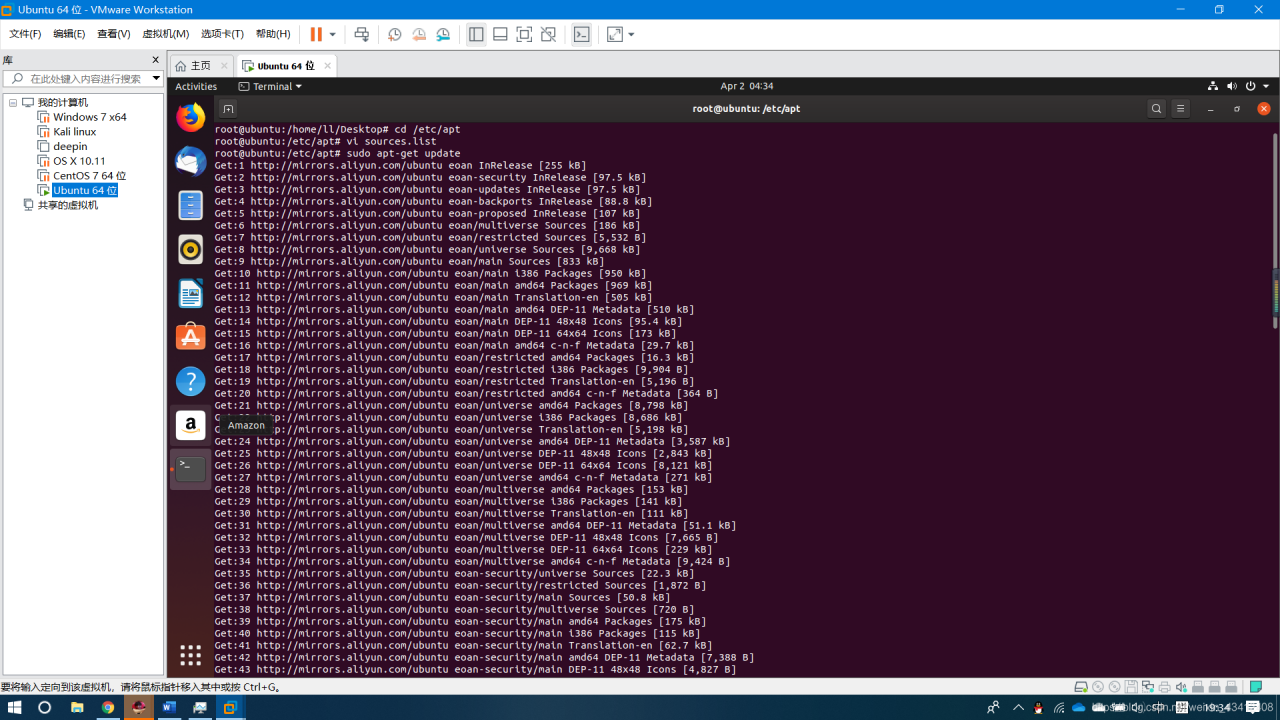Click the terminal search icon

(x=1156, y=109)
